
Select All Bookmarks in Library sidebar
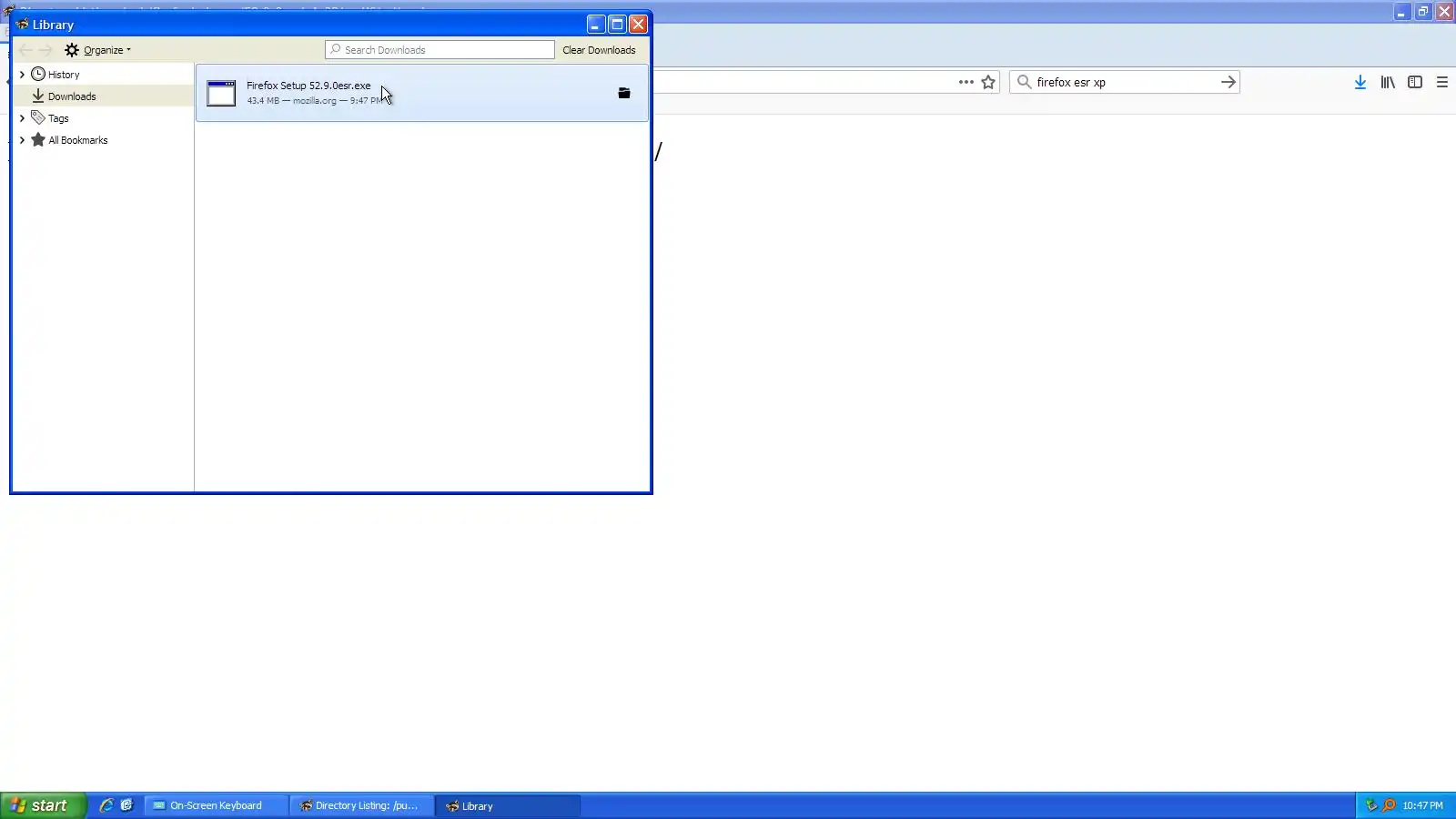[x=78, y=140]
